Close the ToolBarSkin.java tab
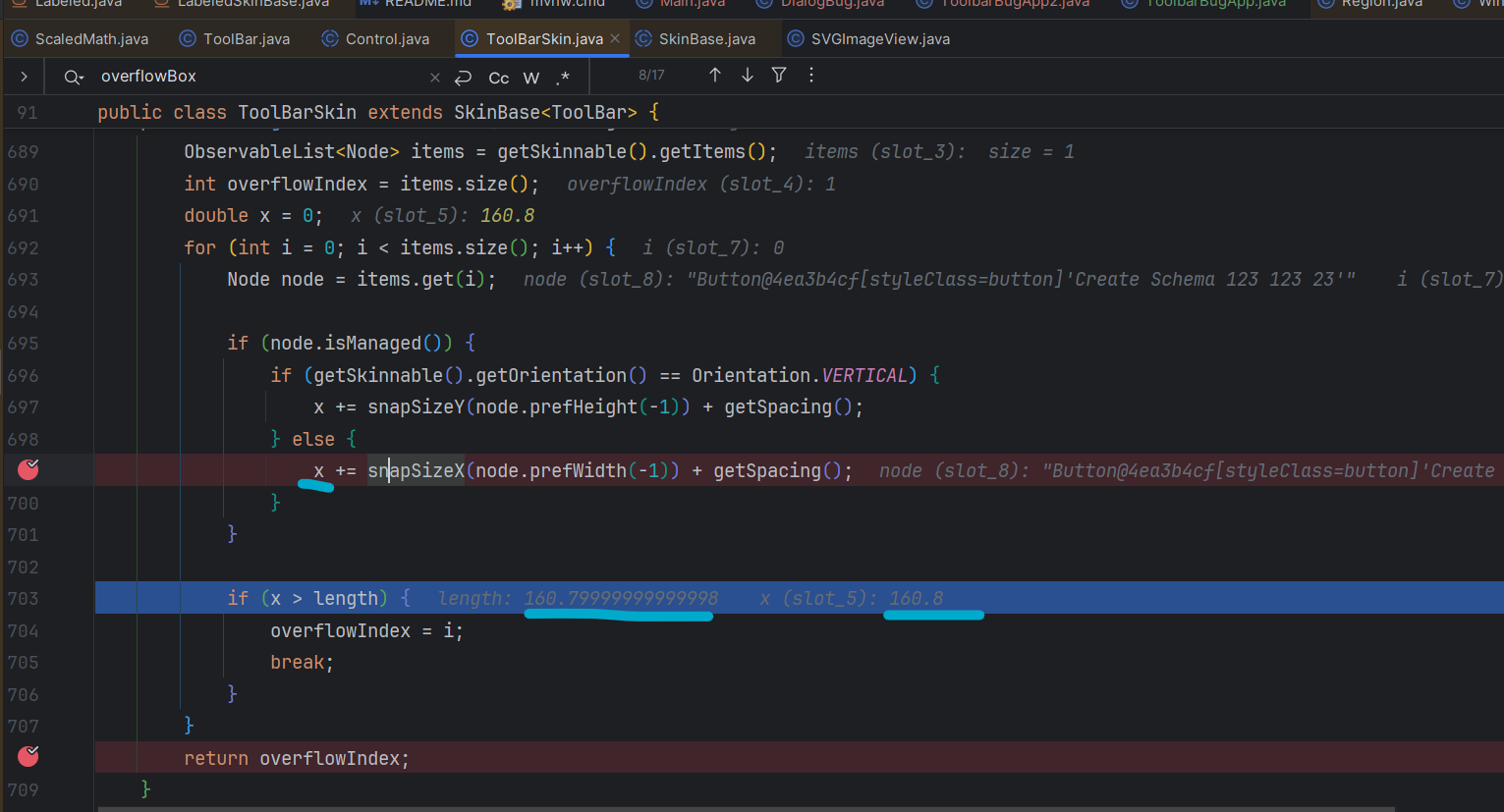Image resolution: width=1504 pixels, height=812 pixels. click(x=615, y=38)
